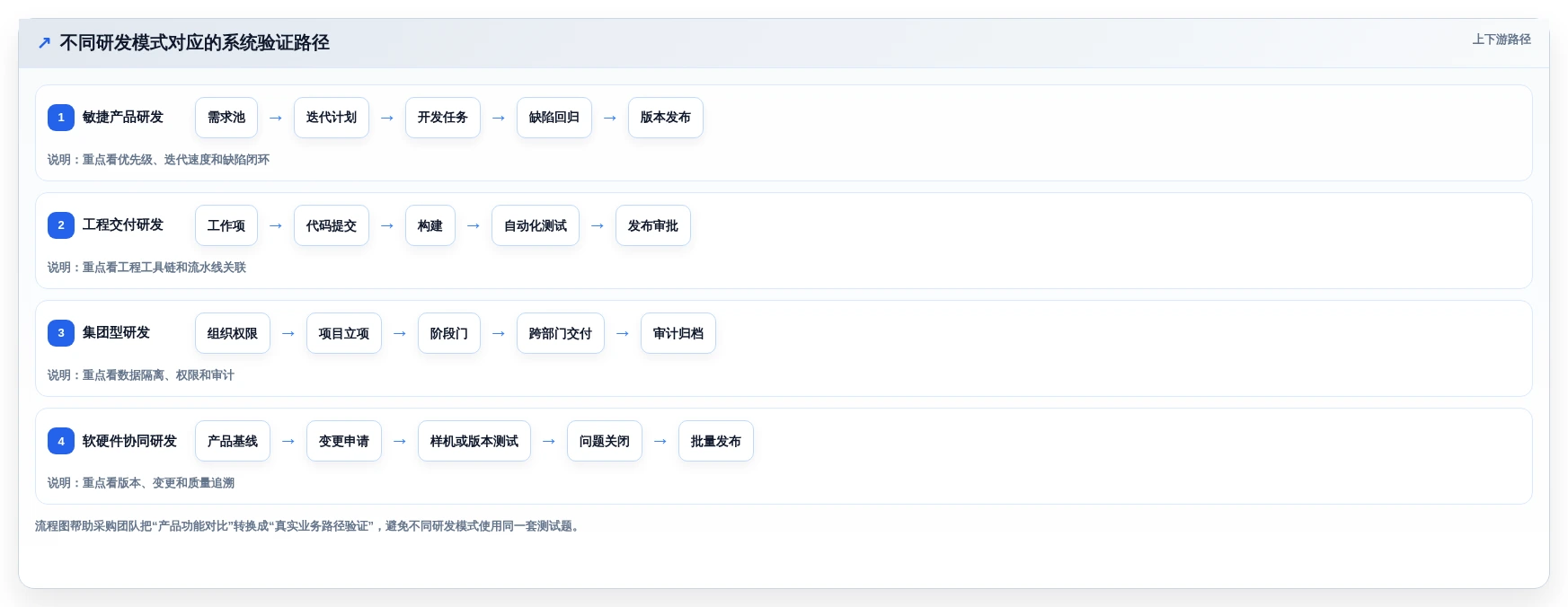Select the 版本发布 step box
Image resolution: width=1568 pixels, height=607 pixels.
pos(666,118)
